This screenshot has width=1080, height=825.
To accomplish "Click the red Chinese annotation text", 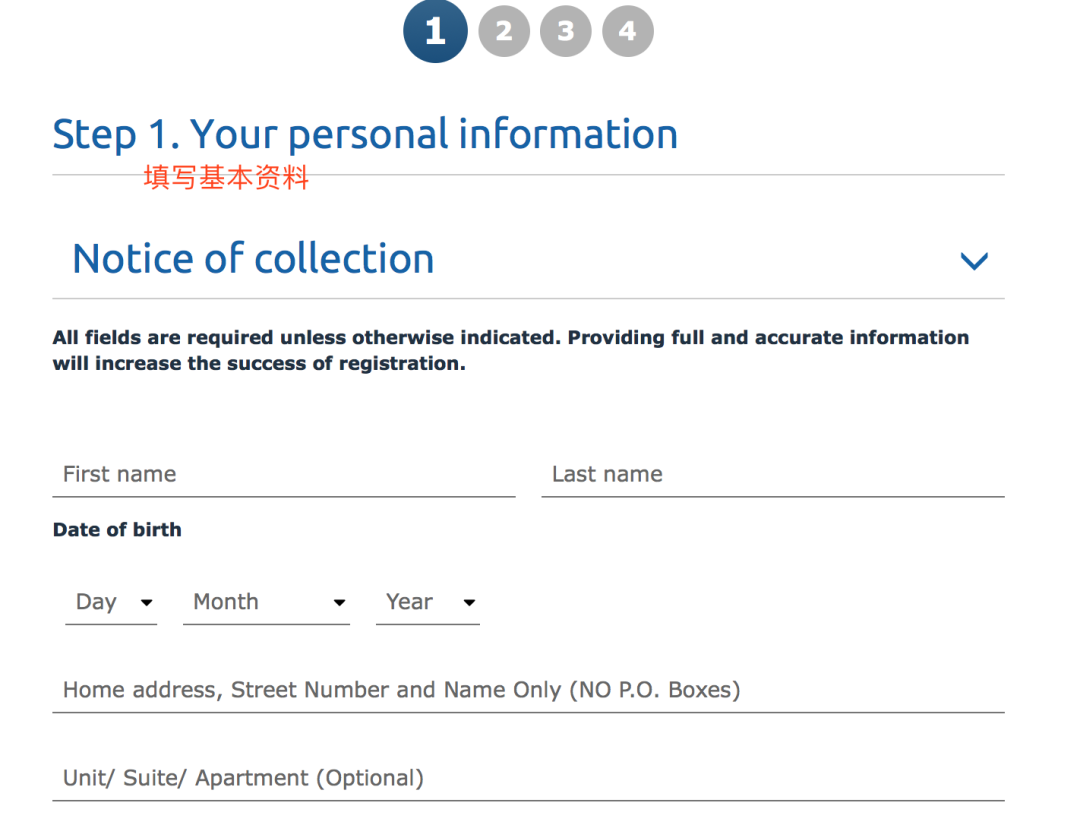I will coord(226,179).
